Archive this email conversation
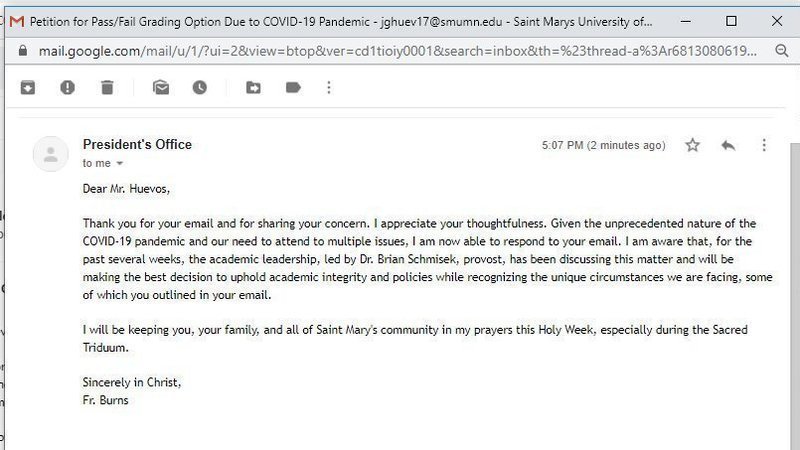Screen dimensions: 800x450 [x=28, y=88]
